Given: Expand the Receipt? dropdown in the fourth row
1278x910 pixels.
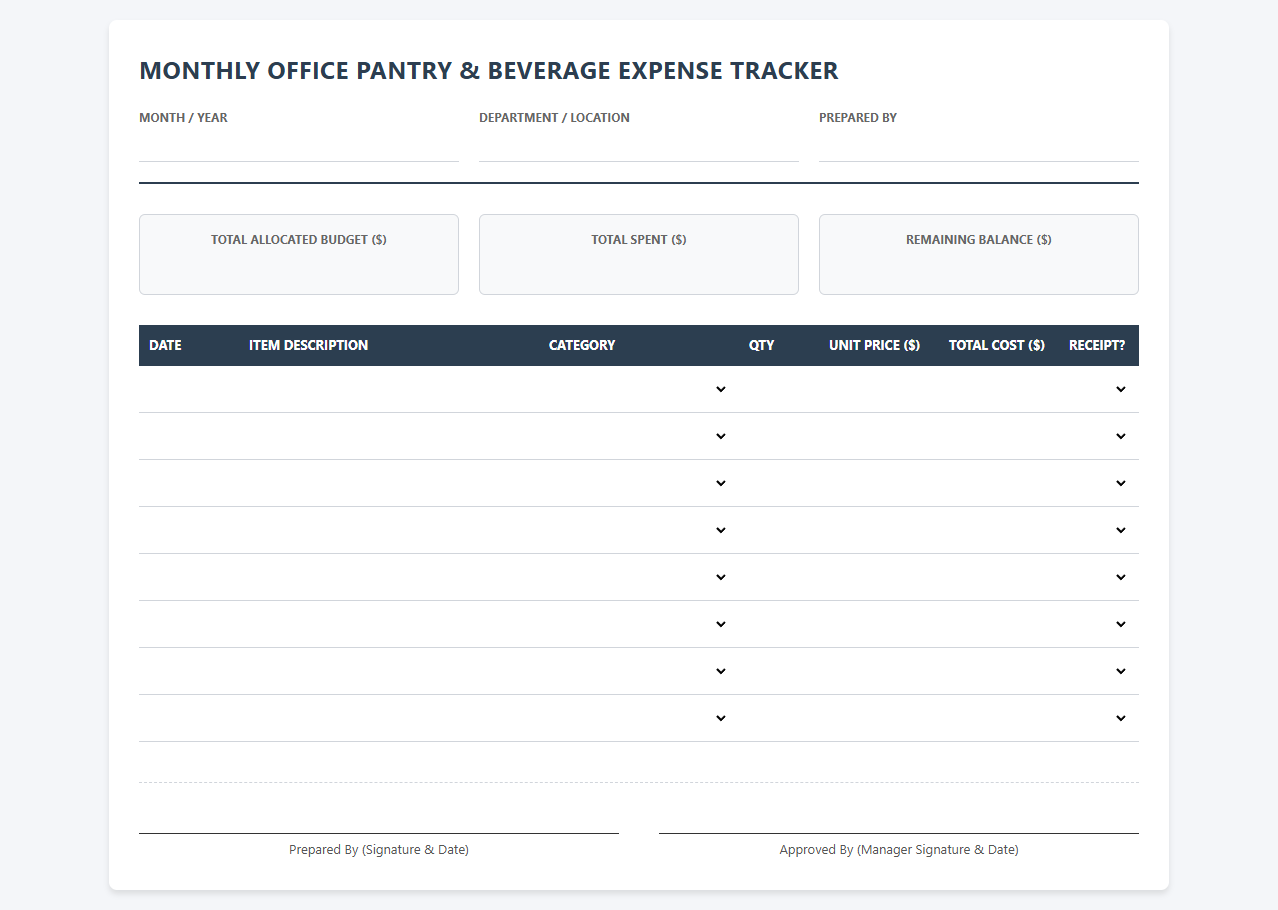Looking at the screenshot, I should (x=1099, y=530).
